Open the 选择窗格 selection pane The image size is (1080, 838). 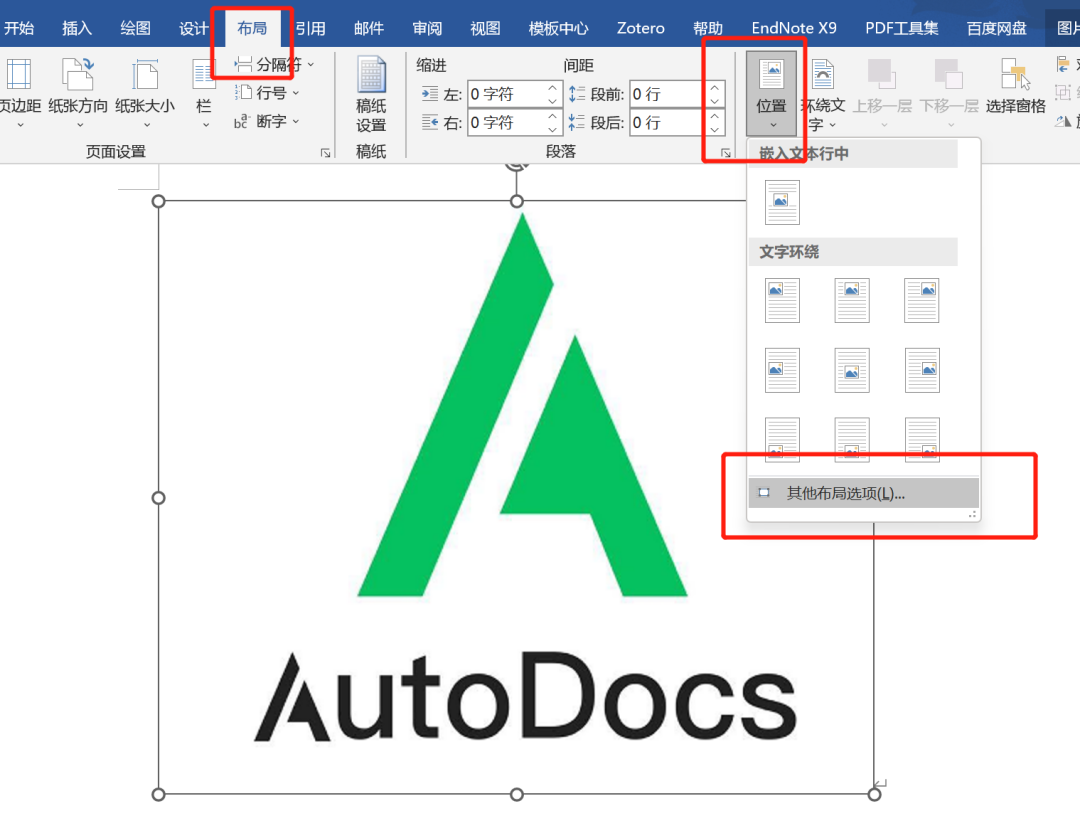tap(1015, 86)
